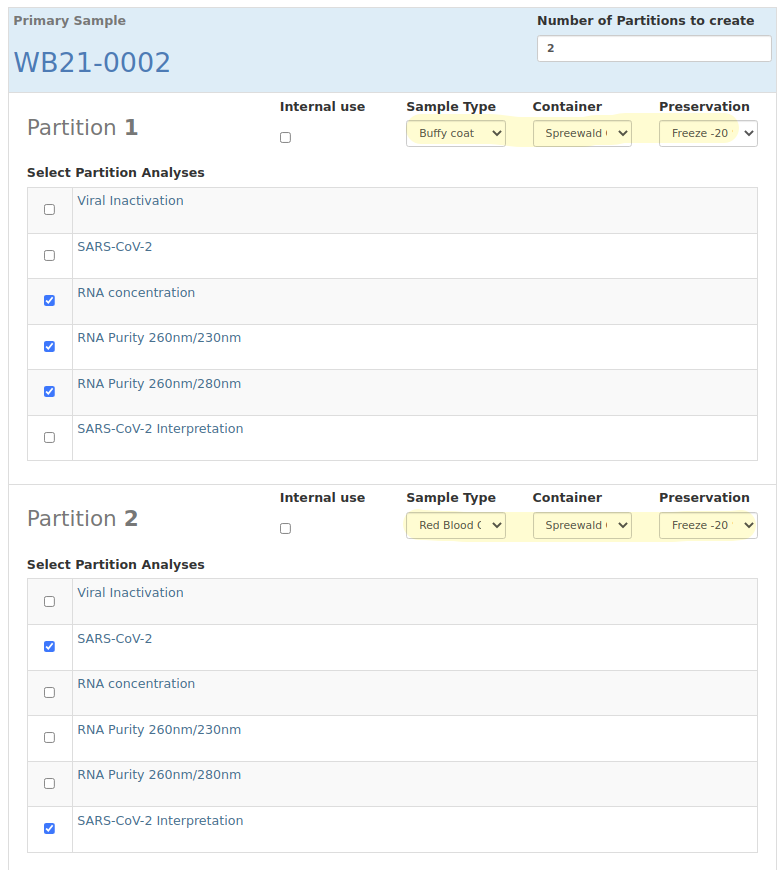Uncheck SARS-CoV-2 Interpretation in Partition 2
The image size is (780, 870).
click(50, 829)
